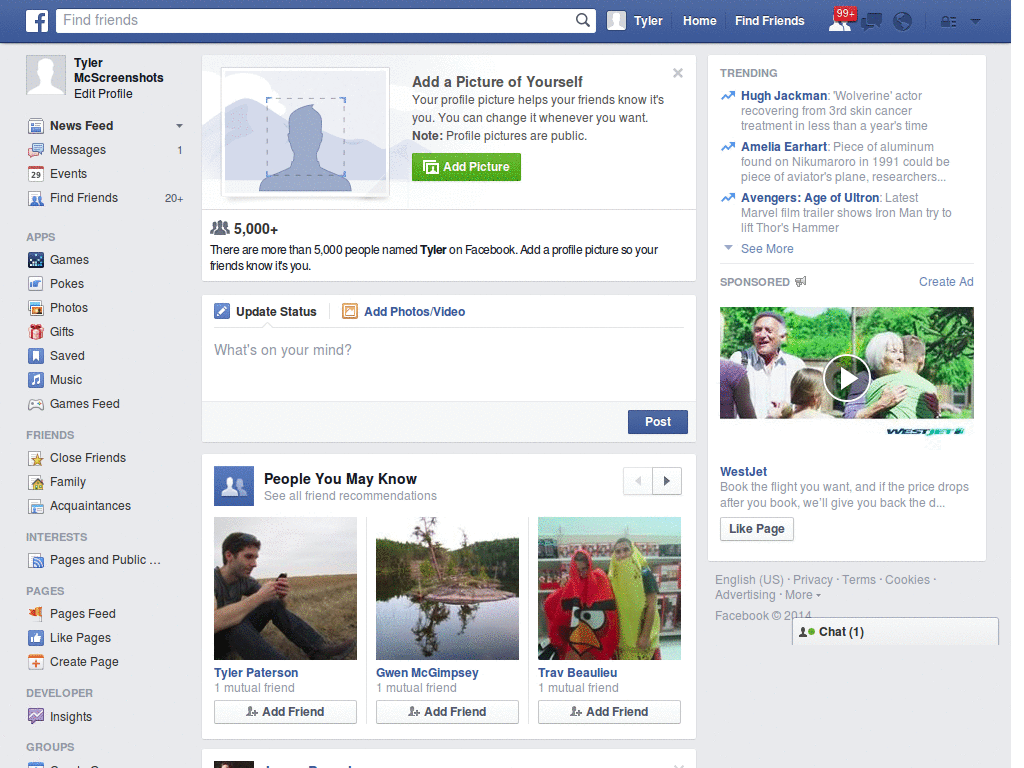Click the Games Feed controller icon
1024x768 pixels.
36,404
